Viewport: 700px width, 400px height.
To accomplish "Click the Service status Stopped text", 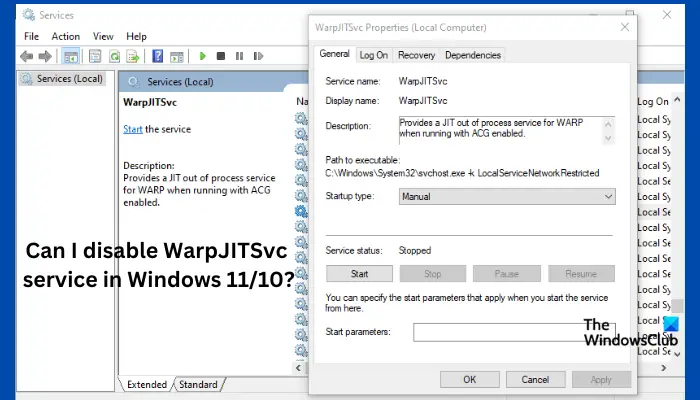I will [x=415, y=250].
